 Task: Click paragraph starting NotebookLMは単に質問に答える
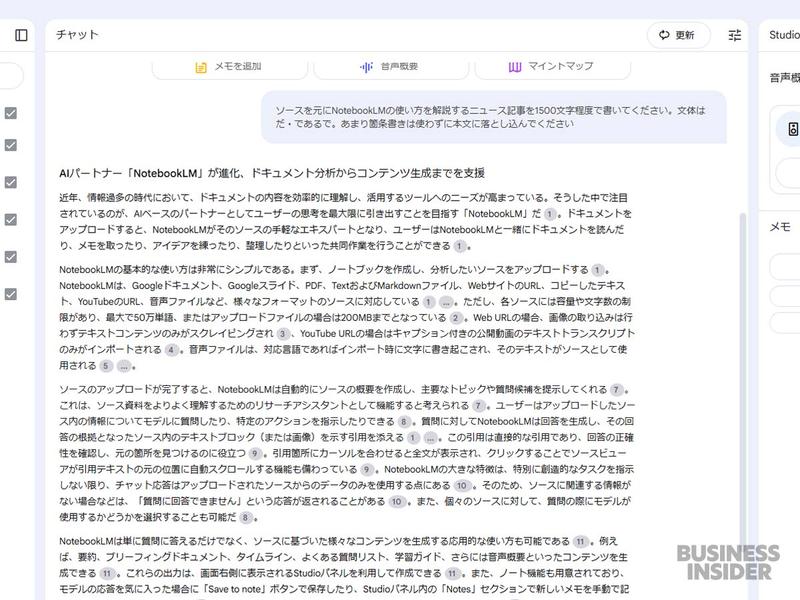[344, 565]
